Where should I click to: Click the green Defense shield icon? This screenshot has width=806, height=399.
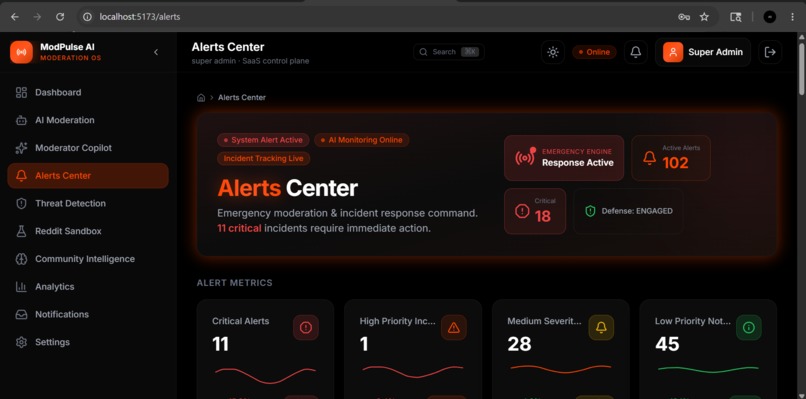click(590, 211)
